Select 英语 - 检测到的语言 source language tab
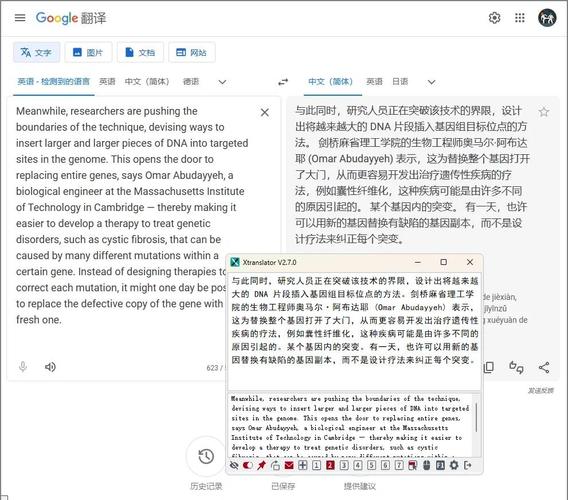 click(54, 82)
